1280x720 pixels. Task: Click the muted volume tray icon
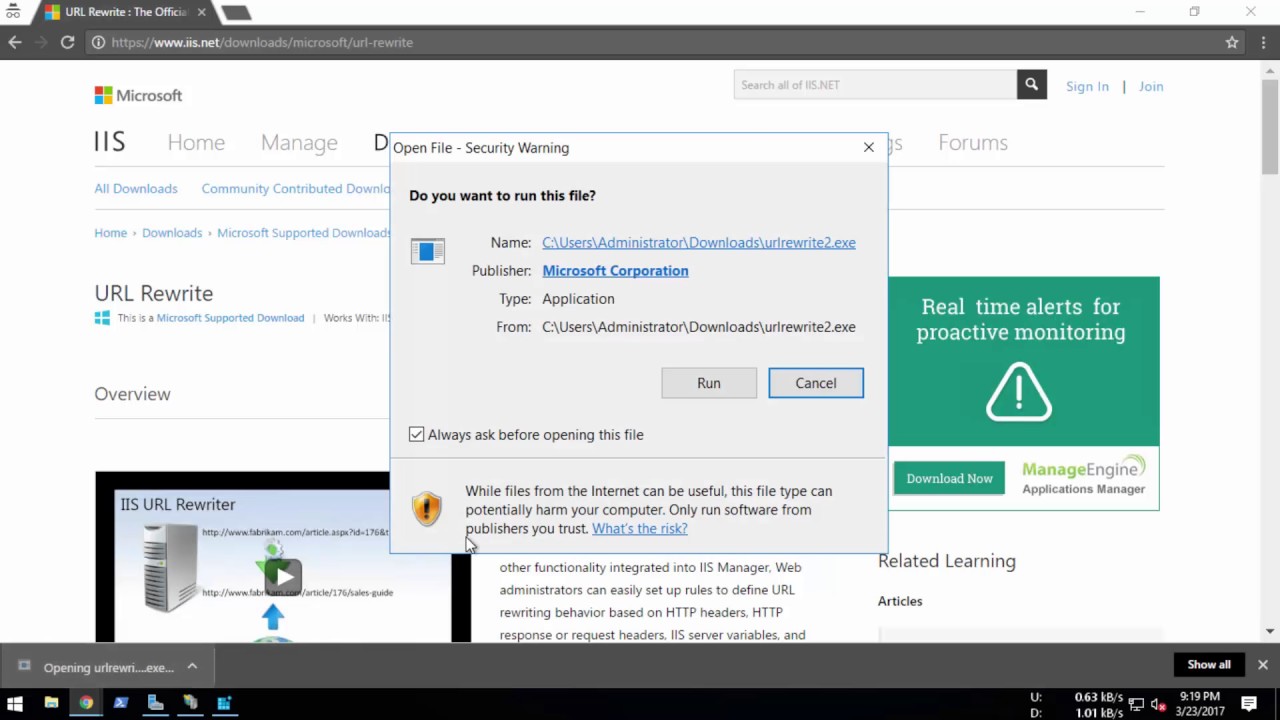click(x=1157, y=704)
